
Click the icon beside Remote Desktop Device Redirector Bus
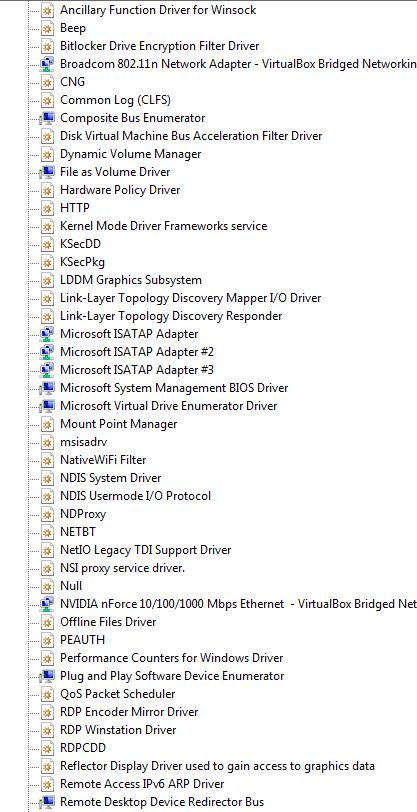pyautogui.click(x=47, y=802)
